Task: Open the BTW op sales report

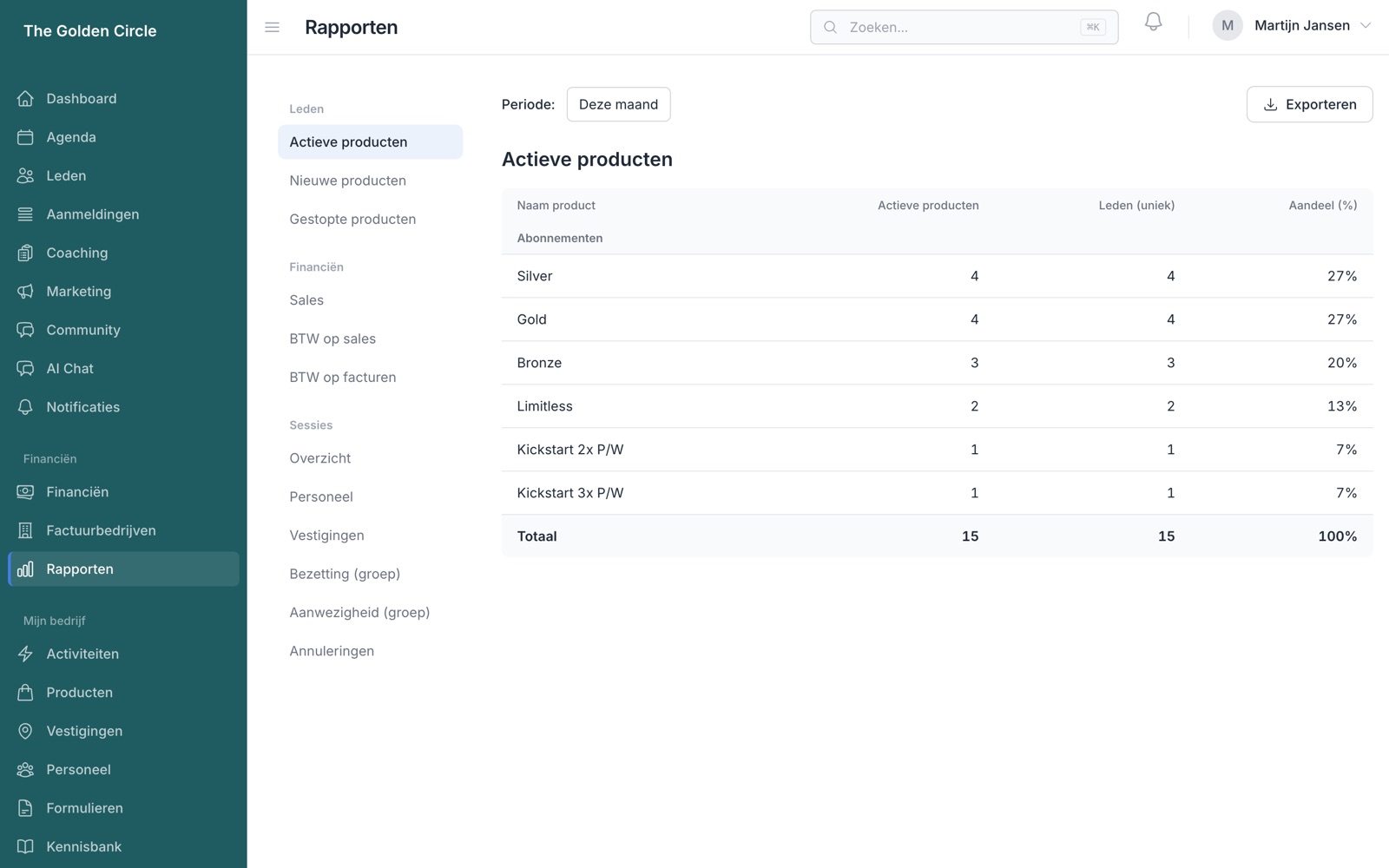Action: coord(370,339)
